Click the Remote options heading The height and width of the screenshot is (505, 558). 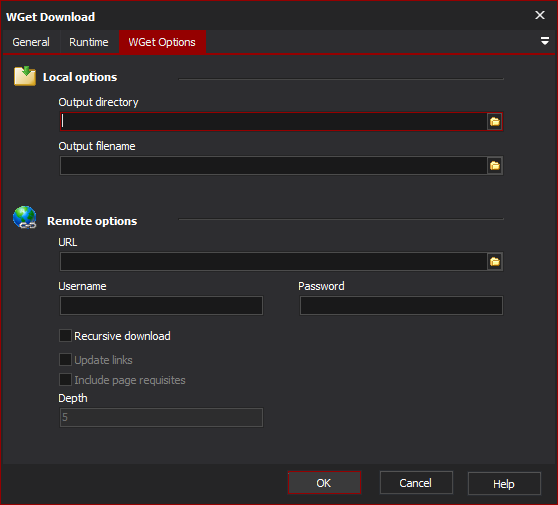[x=92, y=221]
